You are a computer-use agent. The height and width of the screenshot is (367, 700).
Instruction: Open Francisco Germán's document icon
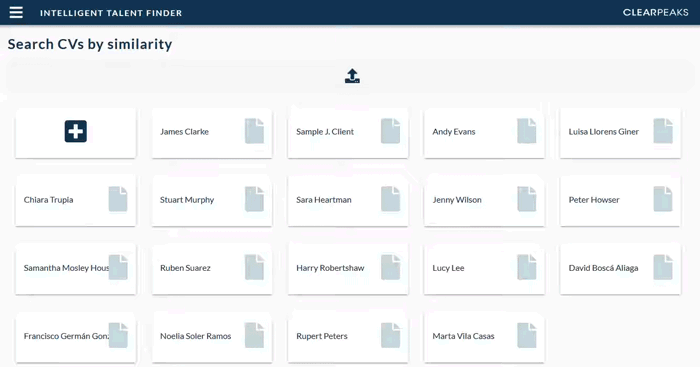point(118,336)
